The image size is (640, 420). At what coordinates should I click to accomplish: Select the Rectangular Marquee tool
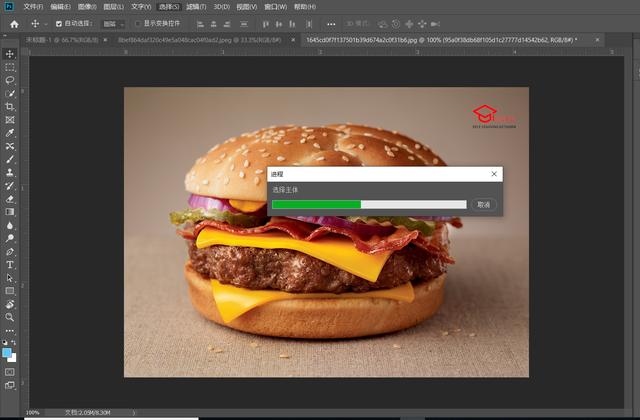tap(10, 67)
